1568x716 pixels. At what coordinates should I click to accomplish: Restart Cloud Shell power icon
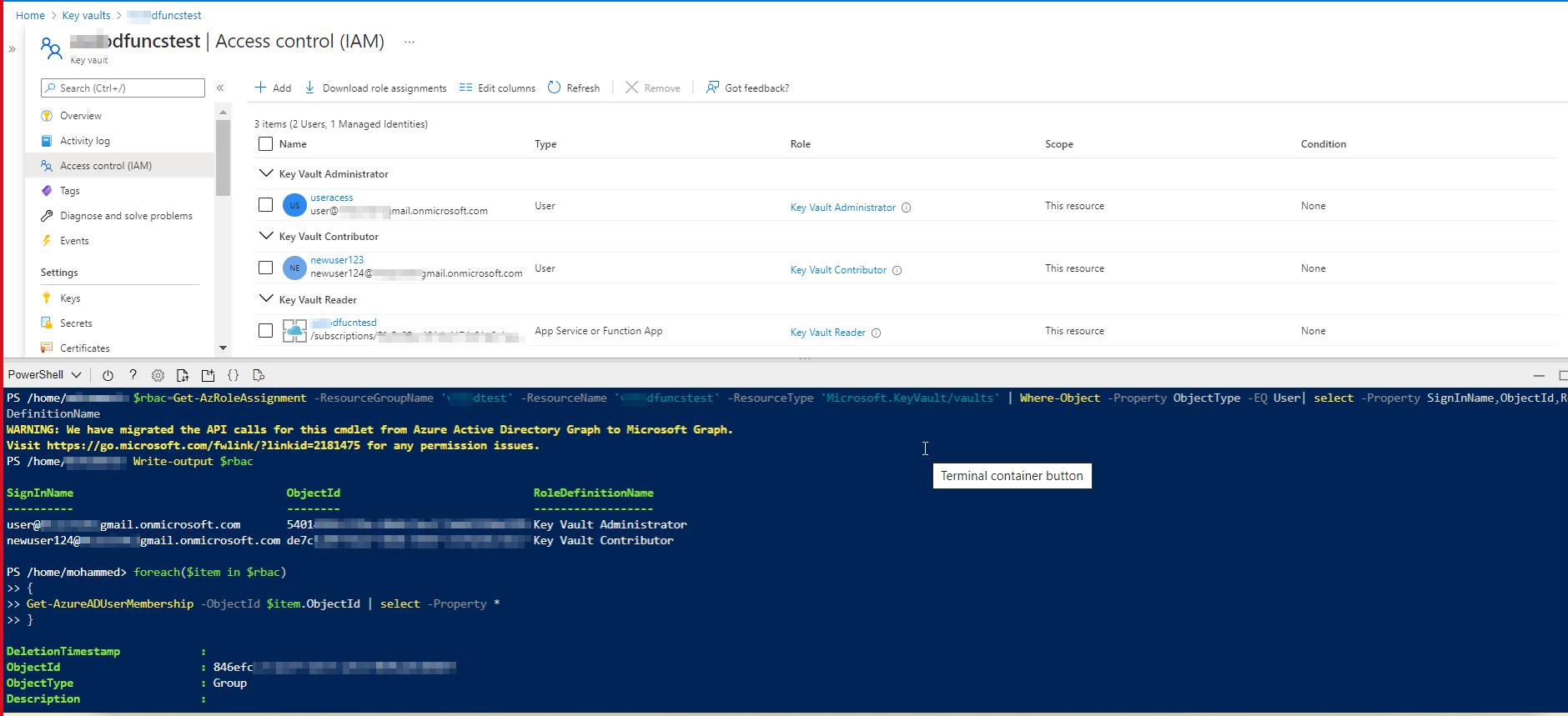click(108, 375)
